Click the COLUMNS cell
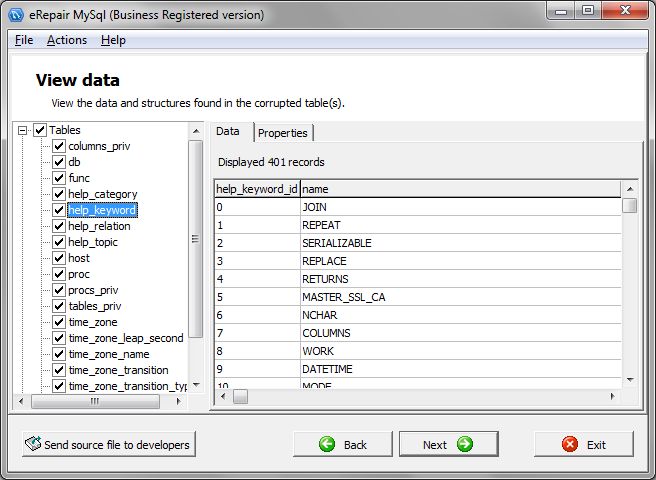 click(x=461, y=333)
